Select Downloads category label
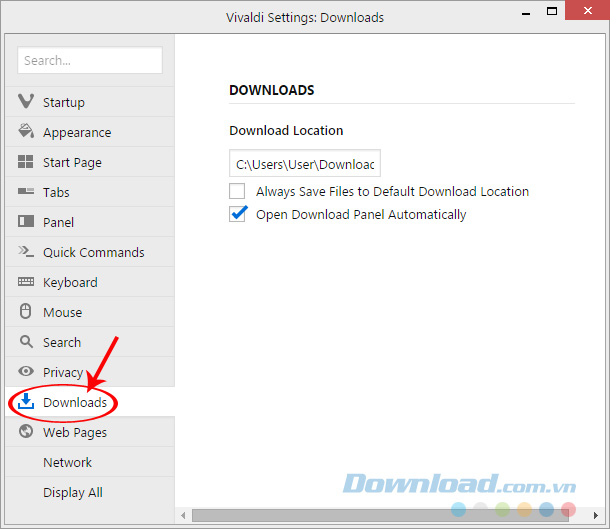The height and width of the screenshot is (529, 610). tap(75, 402)
